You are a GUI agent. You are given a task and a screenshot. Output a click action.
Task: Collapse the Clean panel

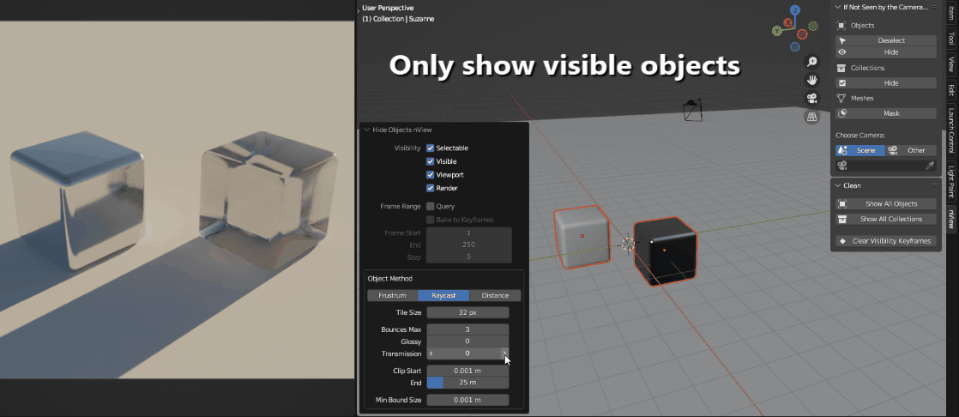(838, 185)
